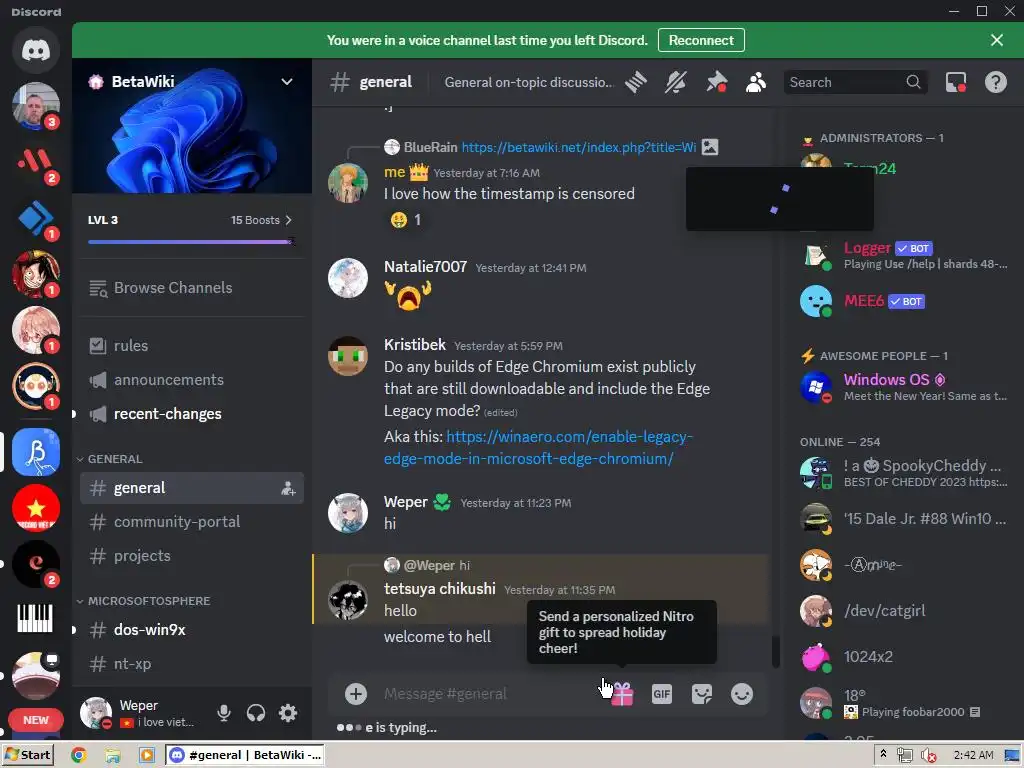
Task: Click the server boost progress bar
Action: [x=191, y=242]
